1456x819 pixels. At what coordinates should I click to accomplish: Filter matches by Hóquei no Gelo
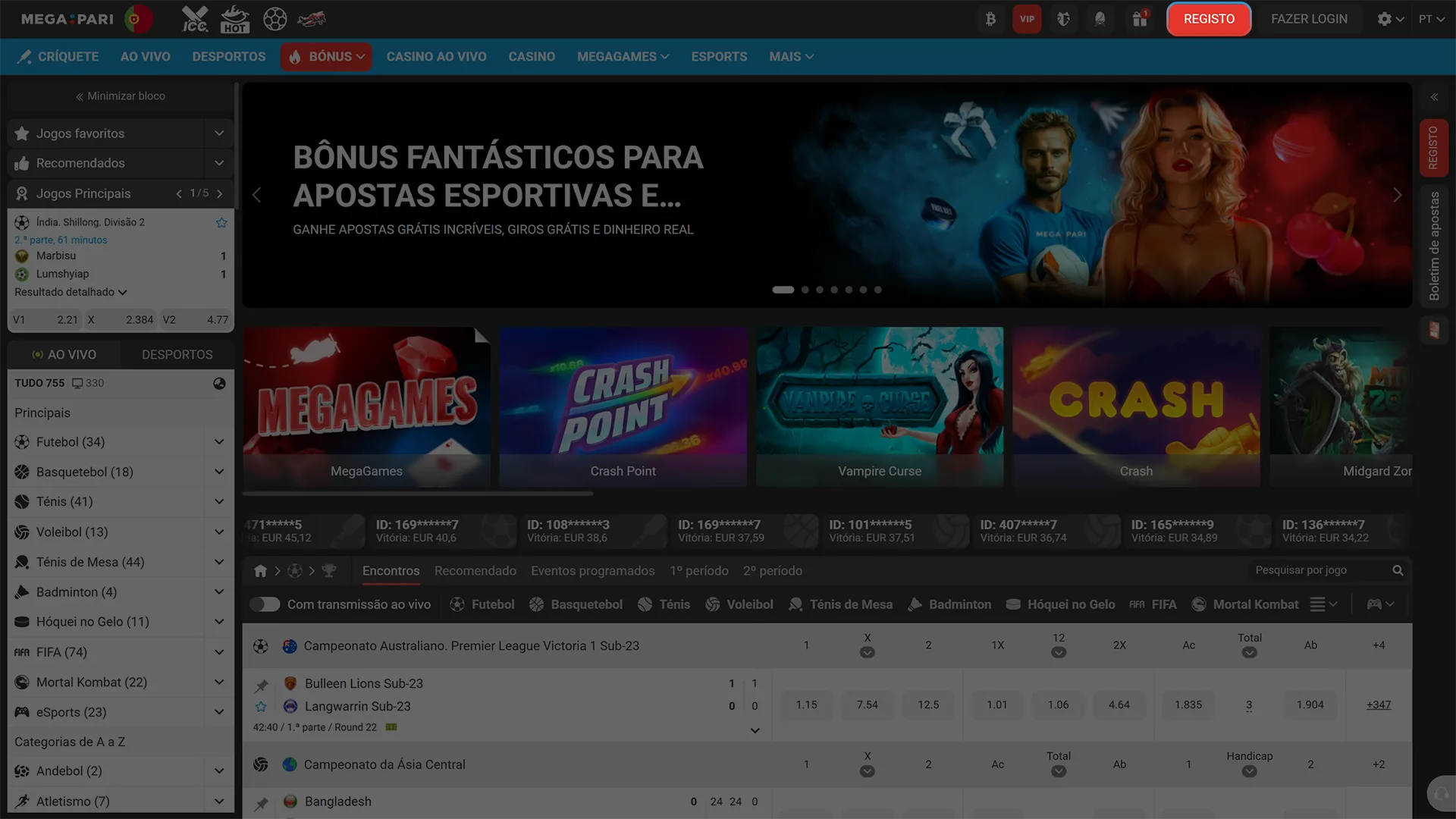[1060, 604]
